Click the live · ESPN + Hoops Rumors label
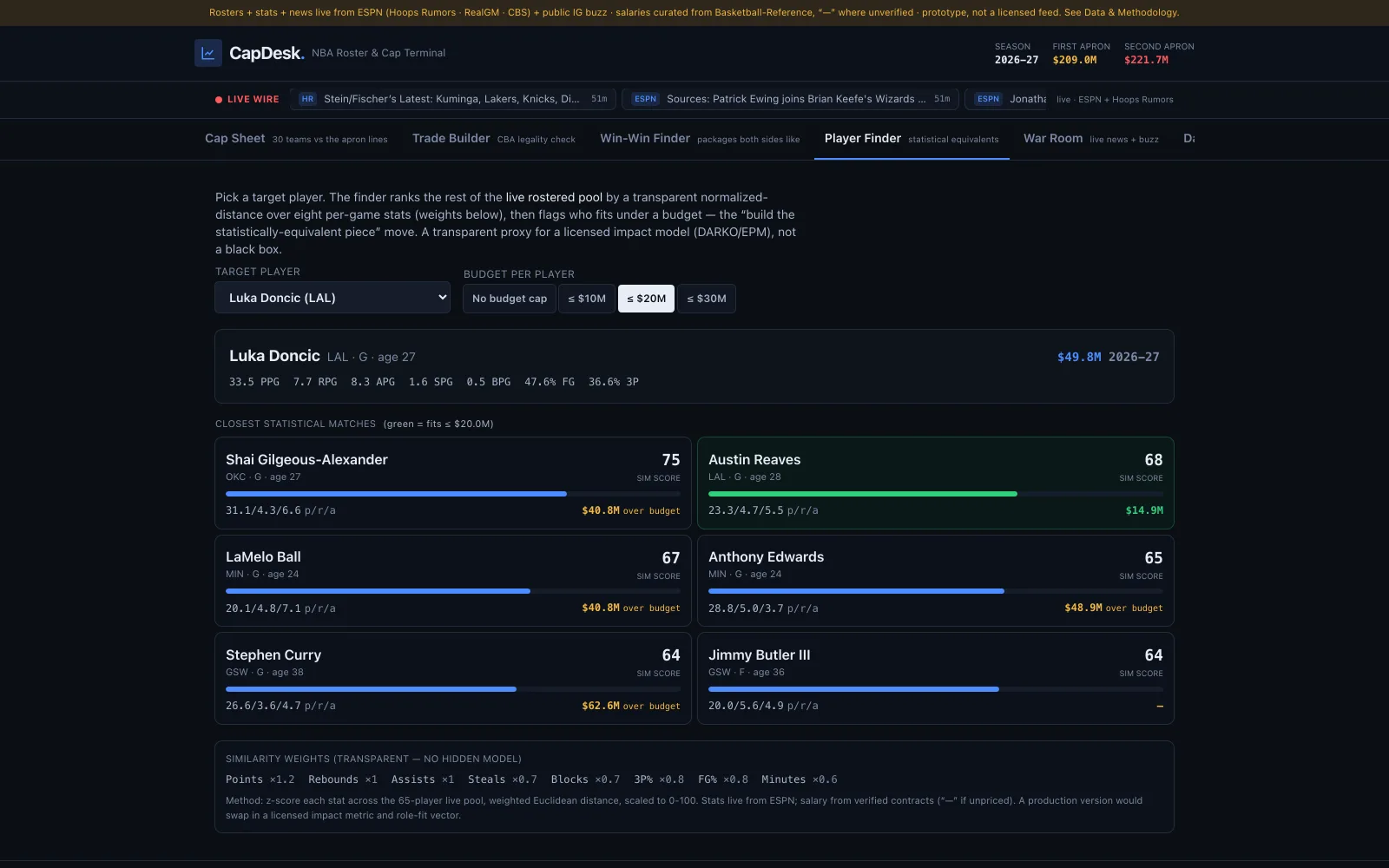Viewport: 1389px width, 868px height. click(1115, 100)
